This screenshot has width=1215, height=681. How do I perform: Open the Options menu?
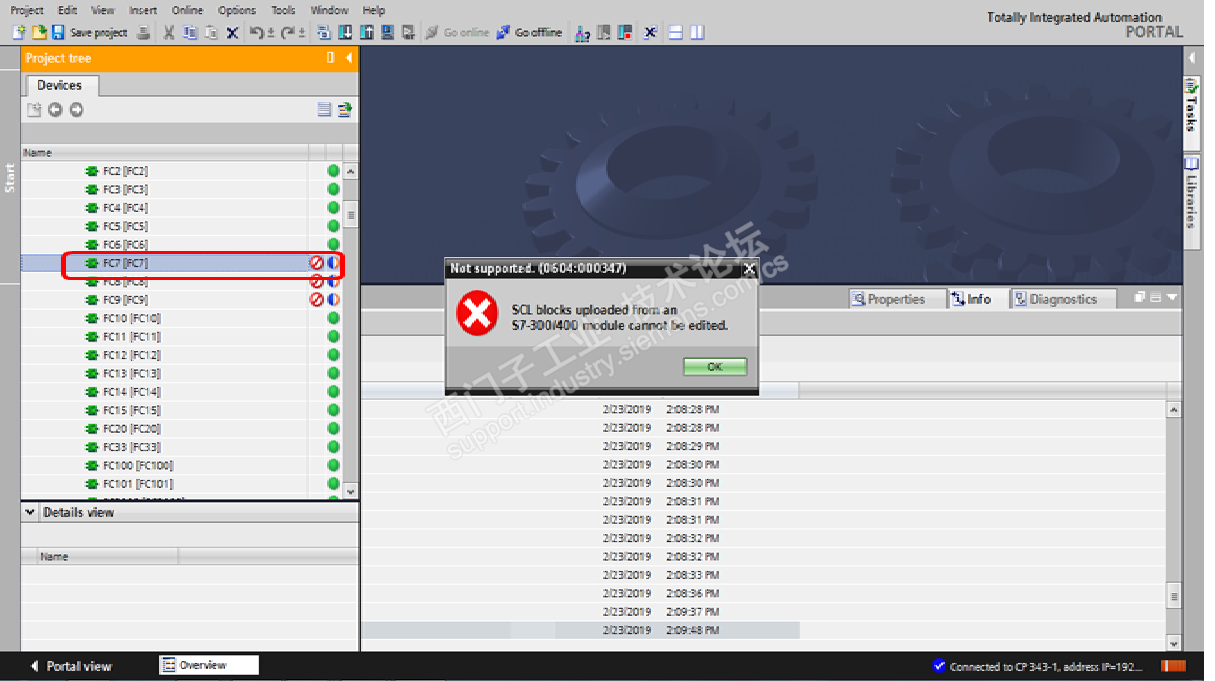pyautogui.click(x=237, y=10)
